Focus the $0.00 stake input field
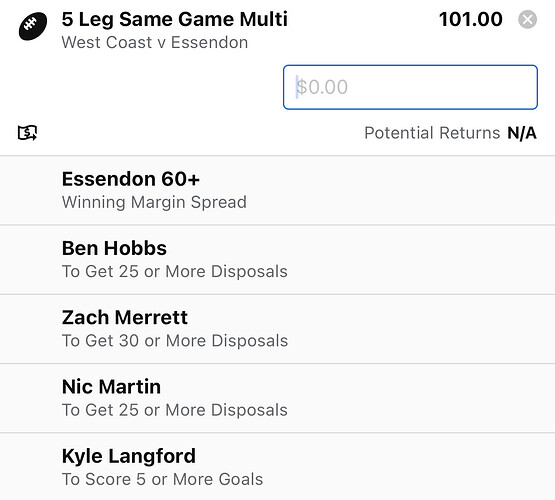 tap(410, 87)
